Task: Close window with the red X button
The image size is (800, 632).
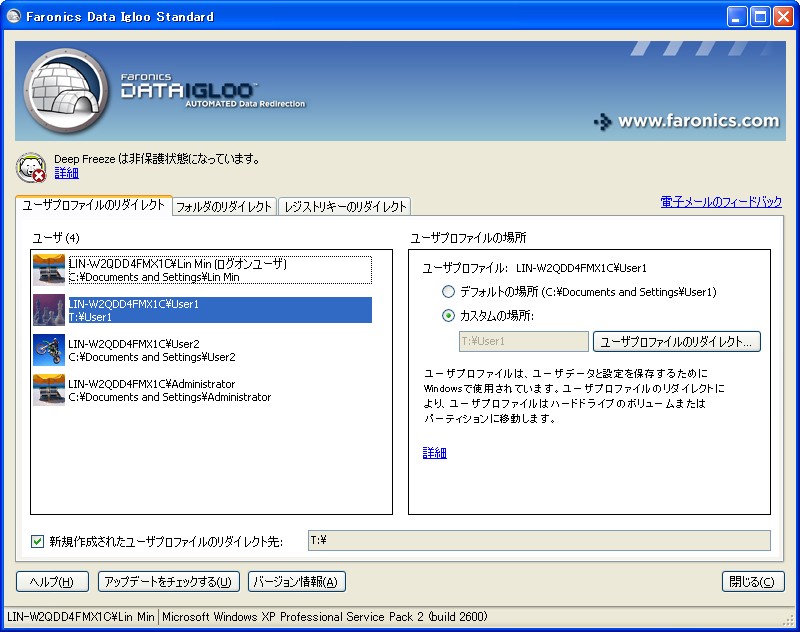Action: tap(783, 17)
